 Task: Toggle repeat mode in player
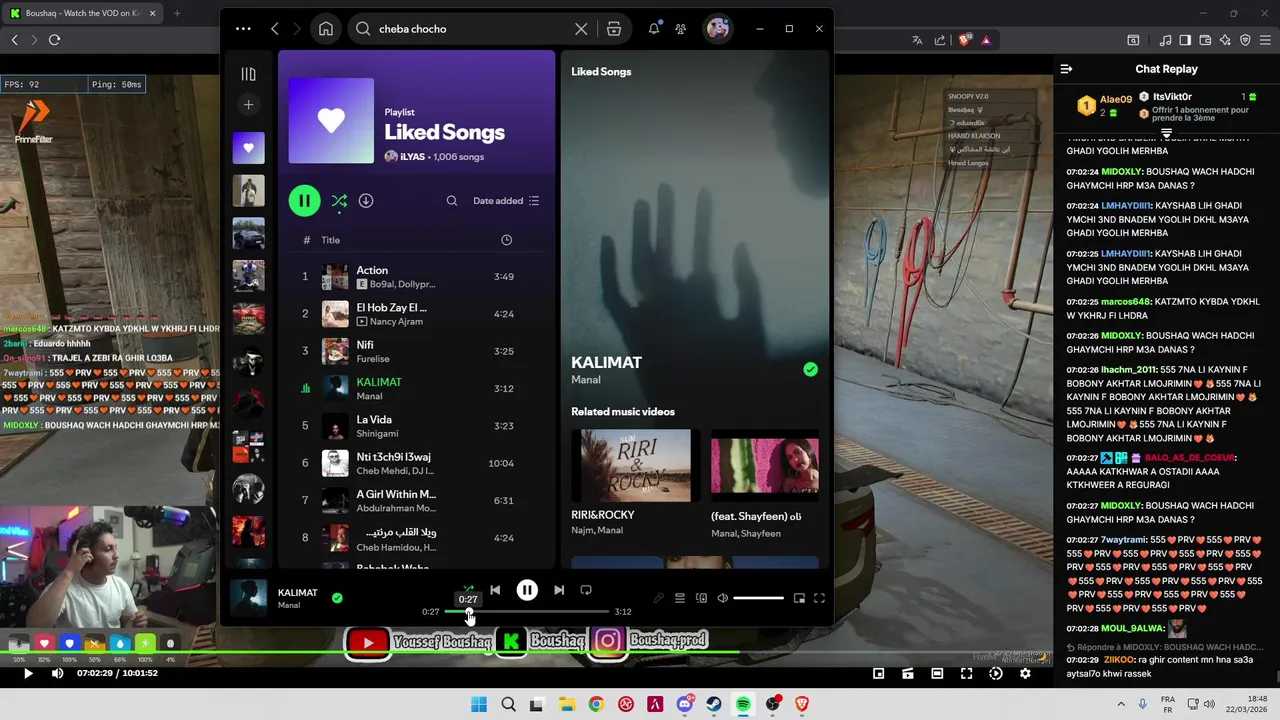coord(586,590)
